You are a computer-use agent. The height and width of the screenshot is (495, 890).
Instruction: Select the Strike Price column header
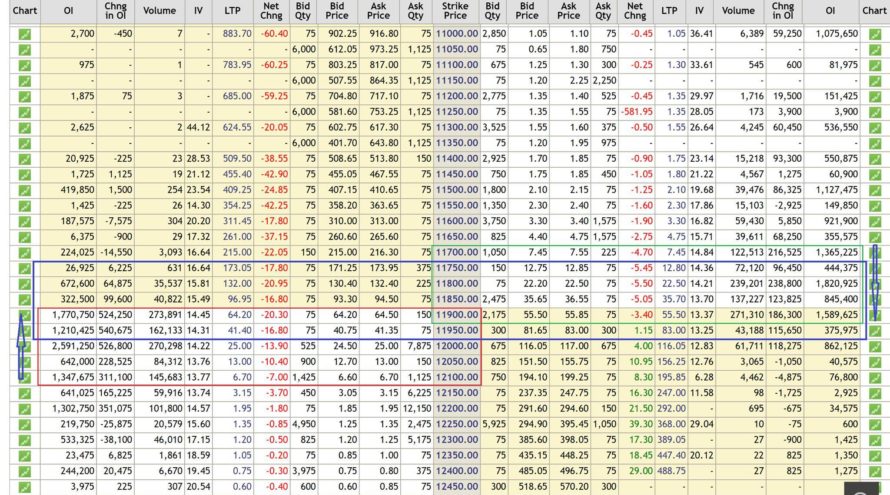coord(455,10)
